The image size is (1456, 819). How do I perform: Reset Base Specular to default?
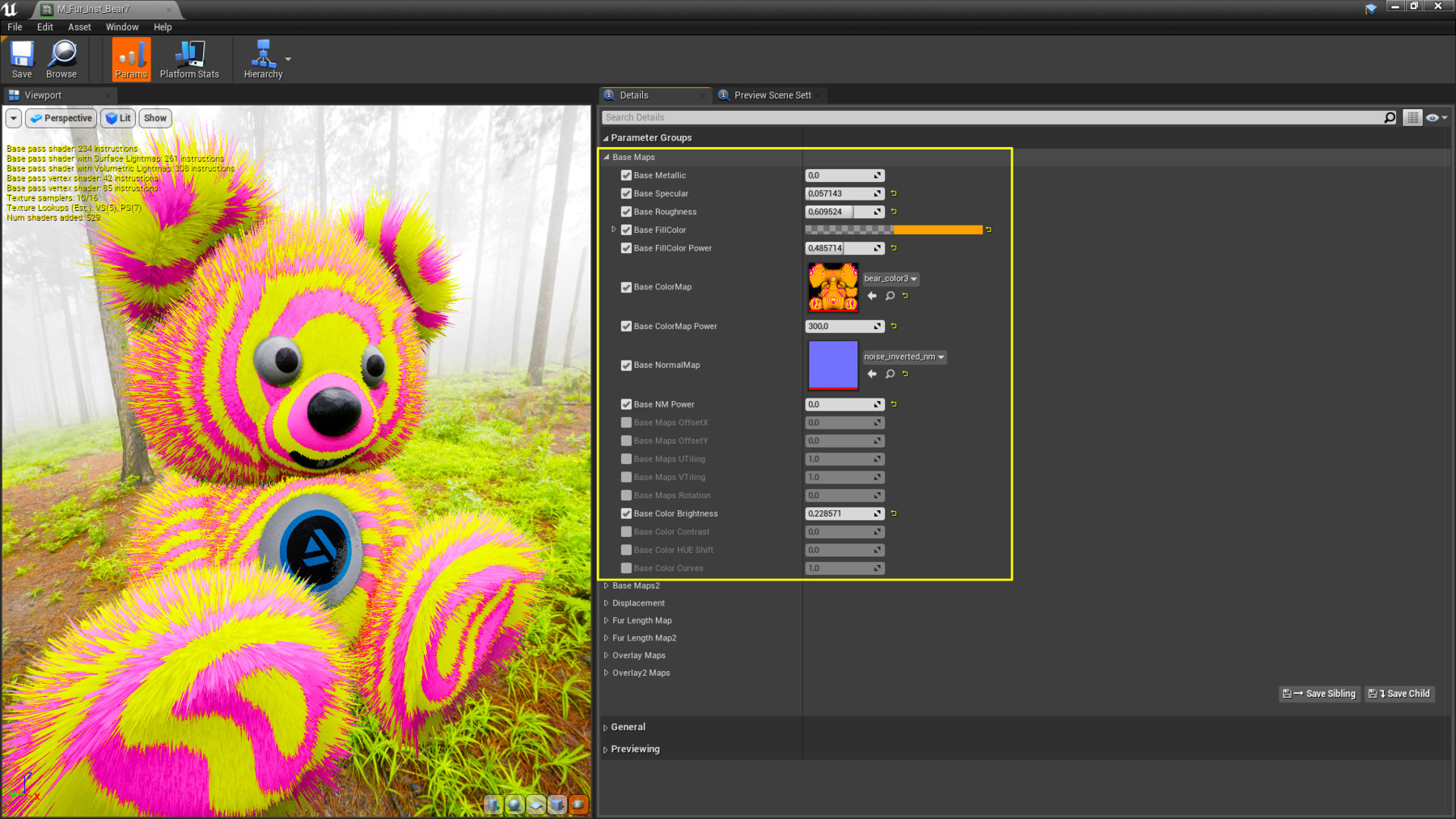coord(894,193)
